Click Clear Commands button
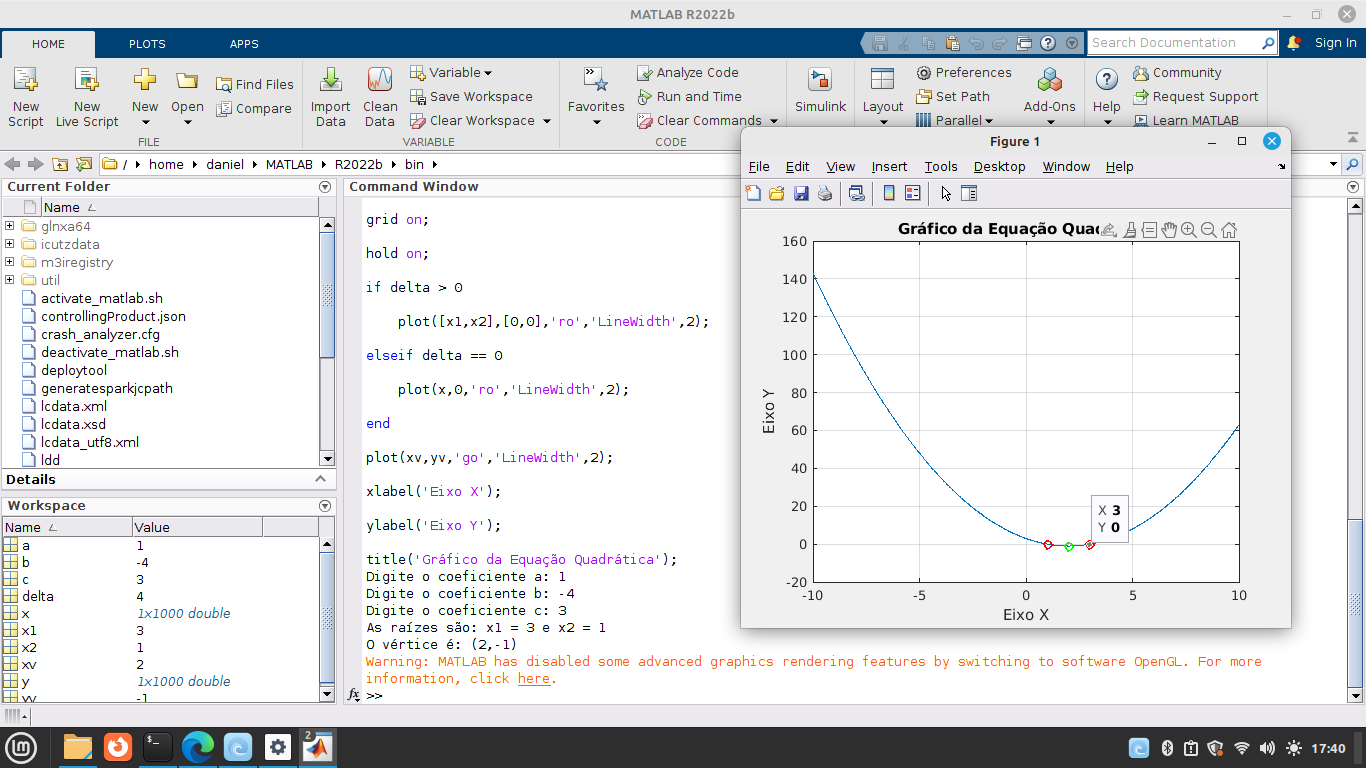 coord(699,120)
